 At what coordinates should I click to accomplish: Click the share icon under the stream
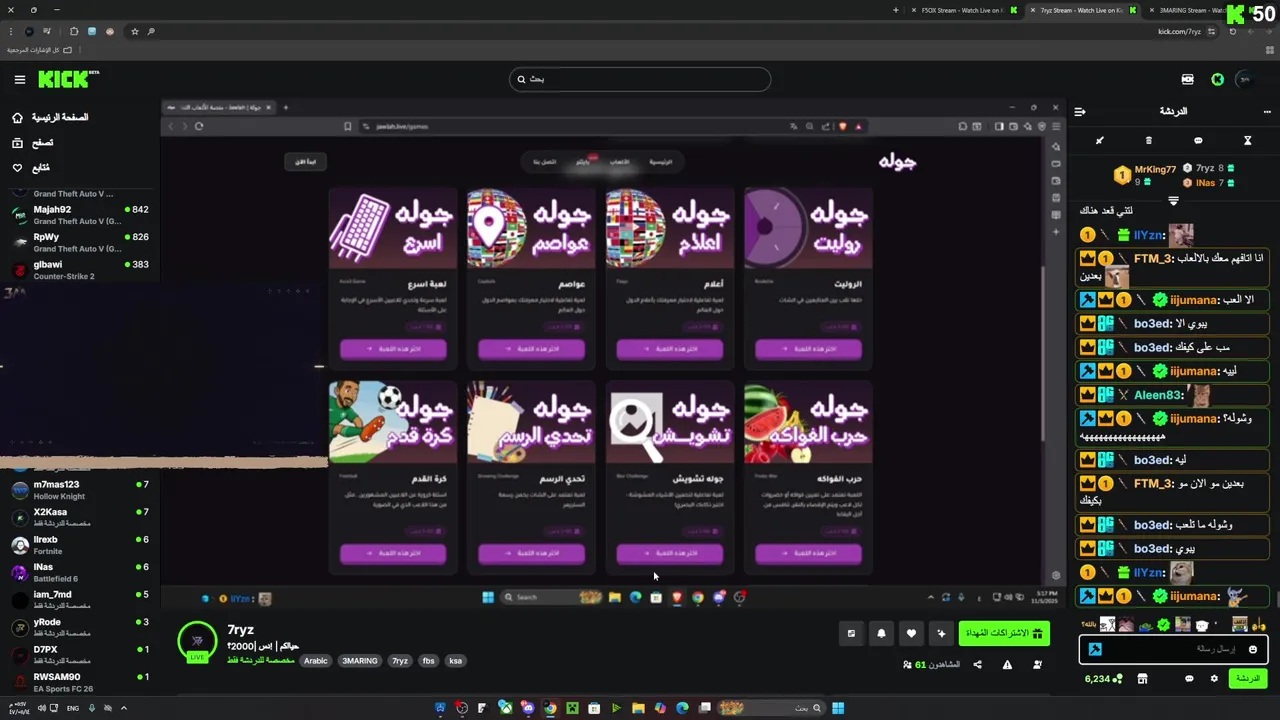pyautogui.click(x=977, y=665)
